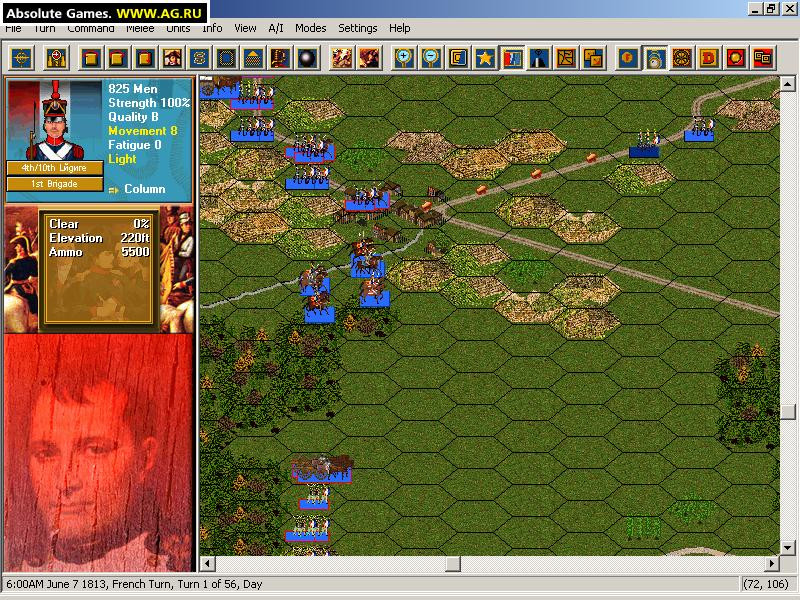
Task: Click the "Column" formation label
Action: click(x=145, y=189)
